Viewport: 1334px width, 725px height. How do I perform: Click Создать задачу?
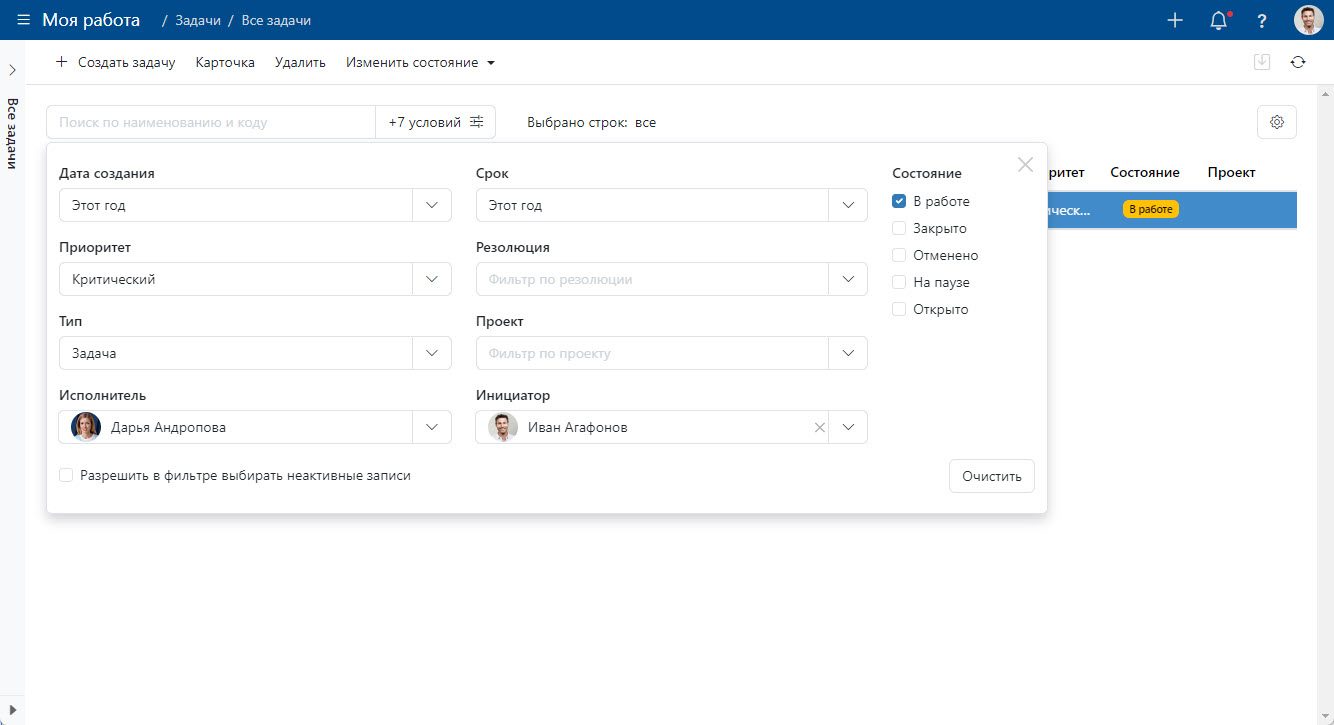click(115, 62)
